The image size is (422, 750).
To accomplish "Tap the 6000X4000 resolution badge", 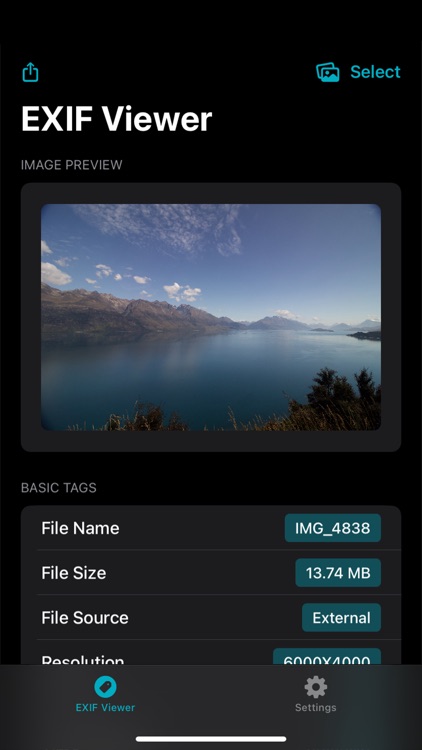I will [x=327, y=657].
